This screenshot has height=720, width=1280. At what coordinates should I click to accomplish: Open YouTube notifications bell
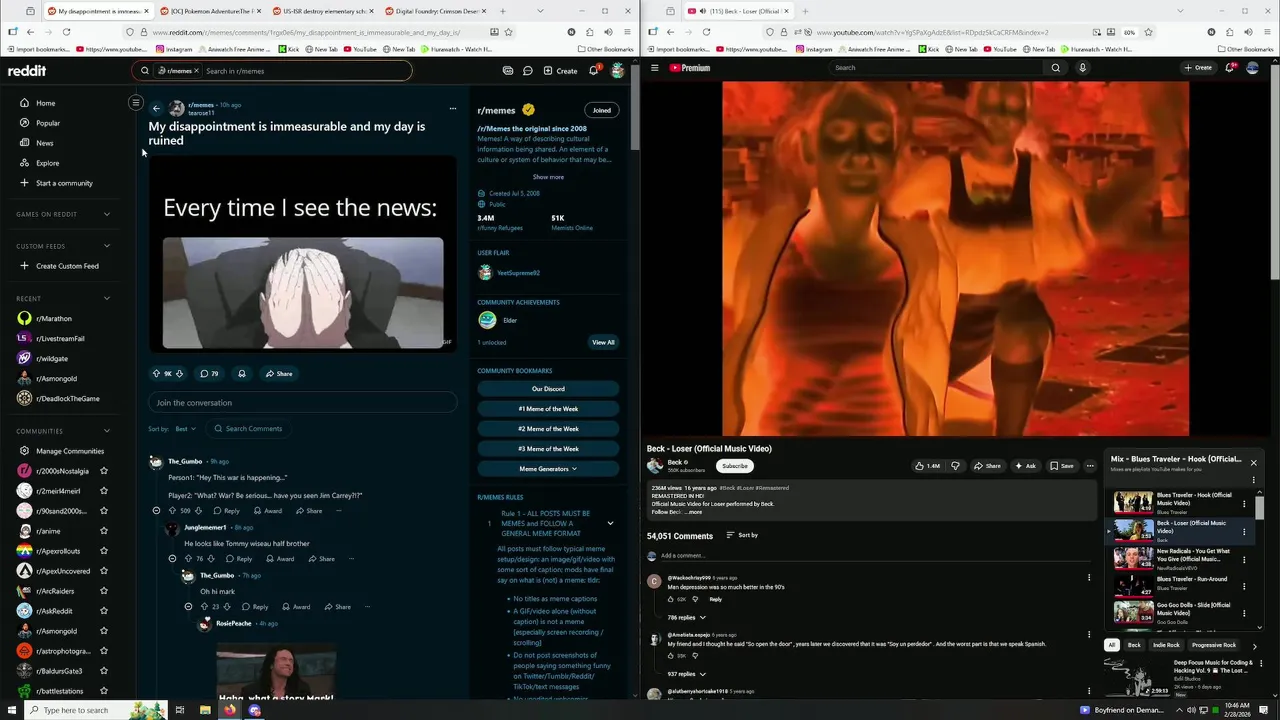1229,68
